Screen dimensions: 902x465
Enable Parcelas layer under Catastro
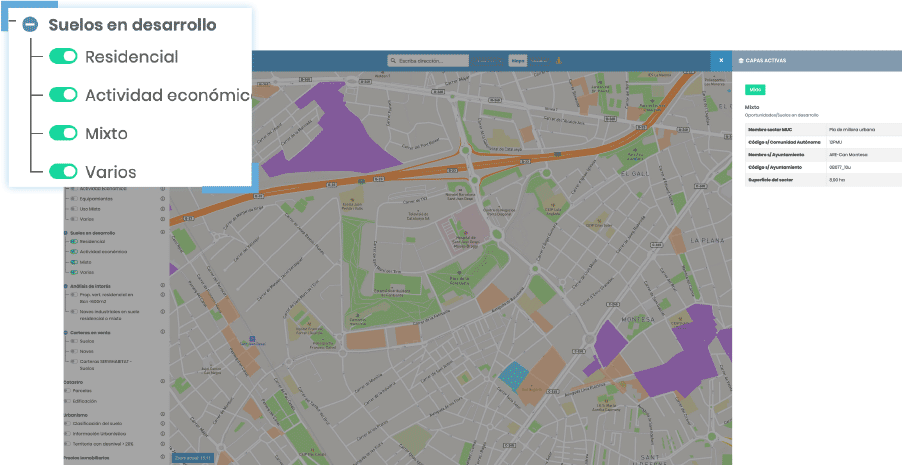(x=68, y=391)
